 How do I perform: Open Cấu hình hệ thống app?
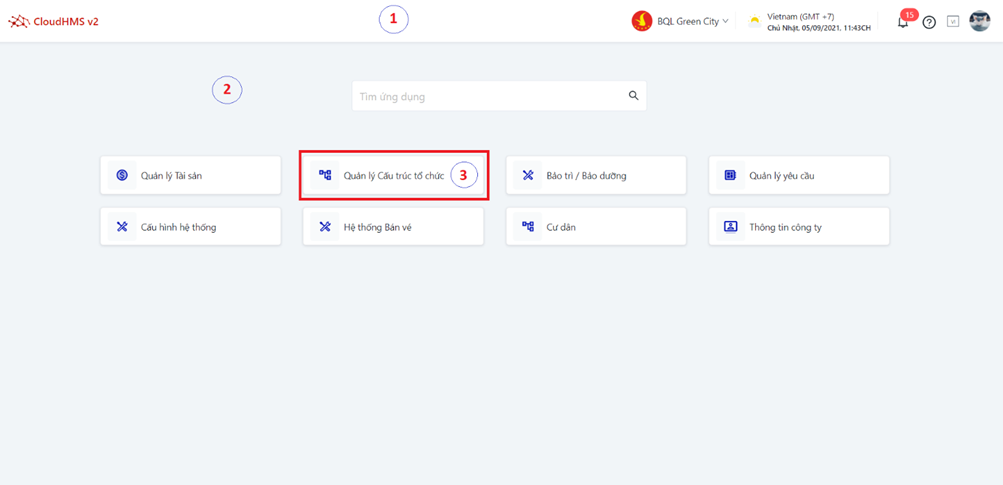point(190,227)
